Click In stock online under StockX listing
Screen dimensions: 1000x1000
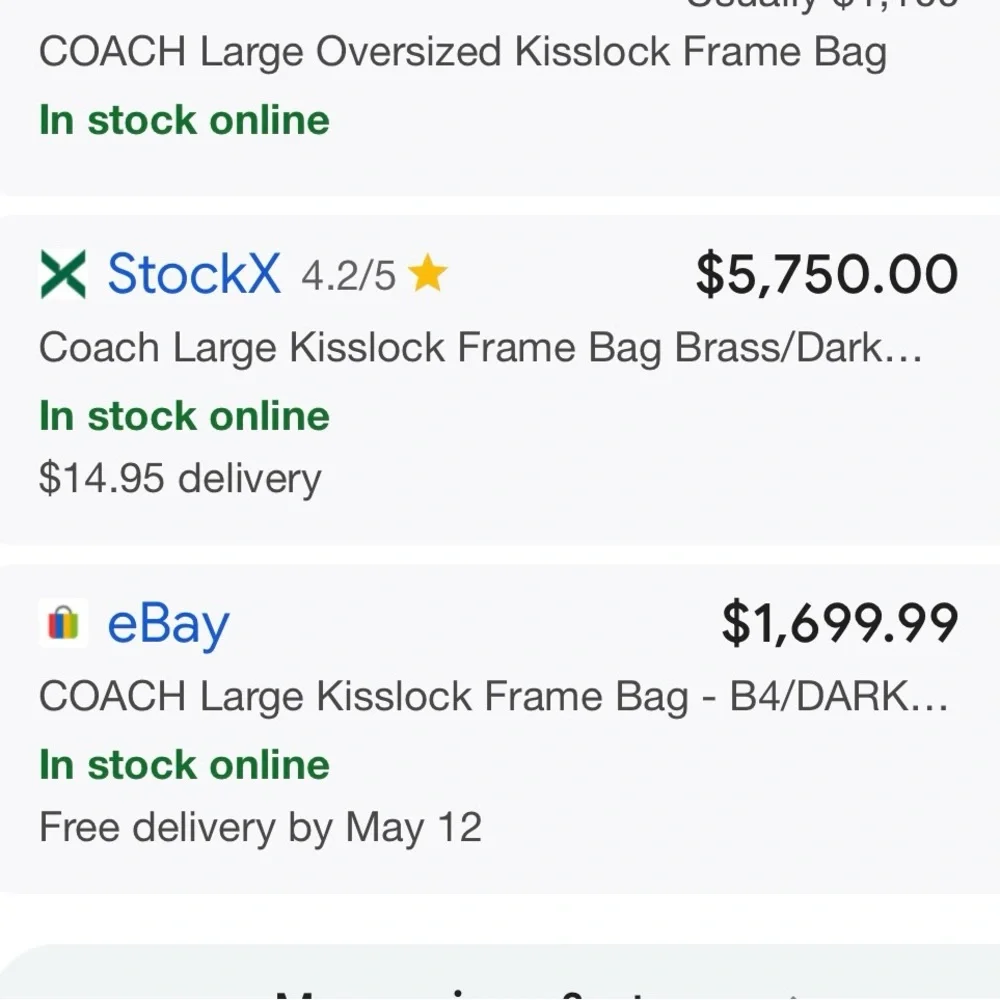click(183, 416)
